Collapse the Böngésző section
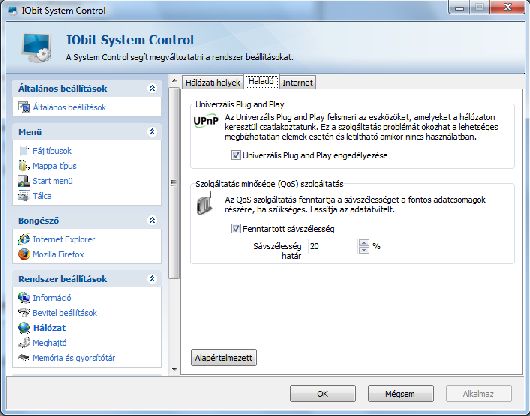The height and width of the screenshot is (416, 530). 152,221
